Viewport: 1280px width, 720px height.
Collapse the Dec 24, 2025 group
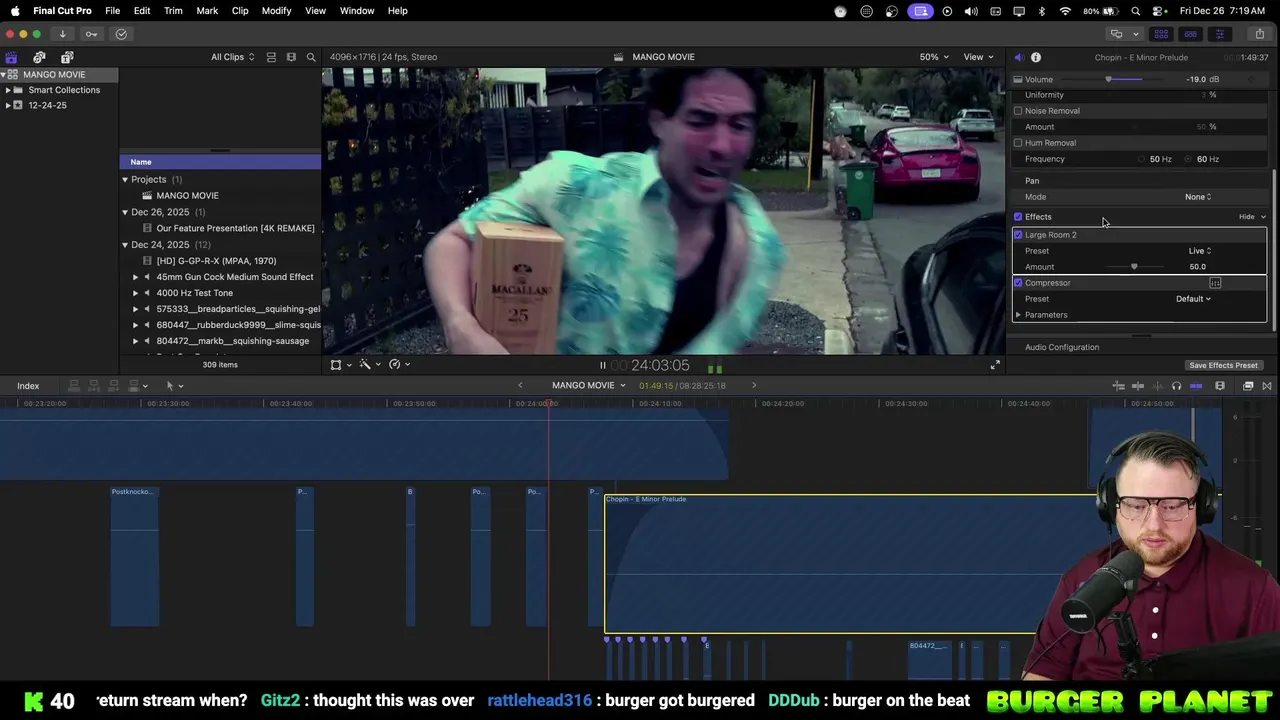tap(125, 245)
